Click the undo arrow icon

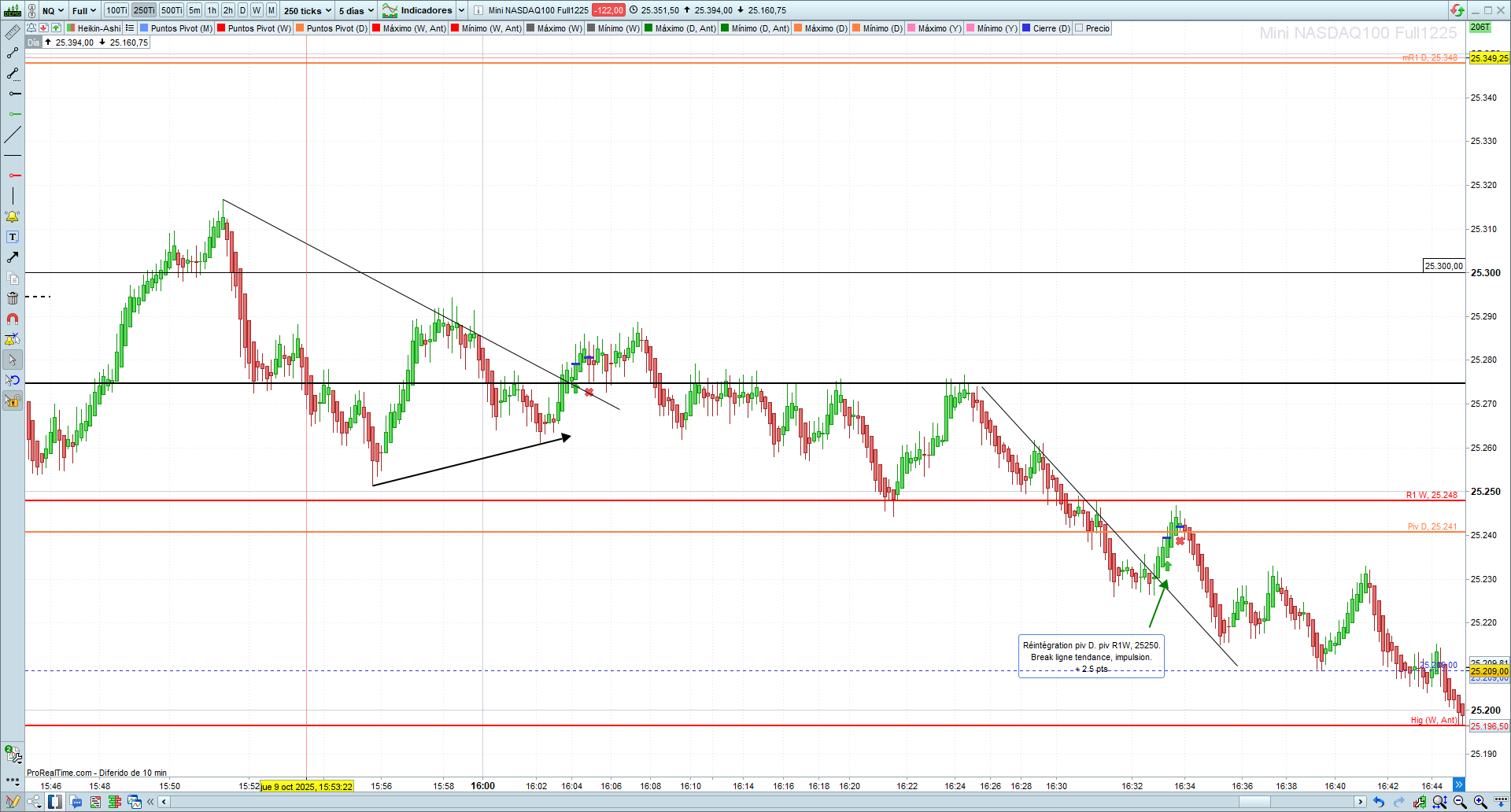point(1379,802)
